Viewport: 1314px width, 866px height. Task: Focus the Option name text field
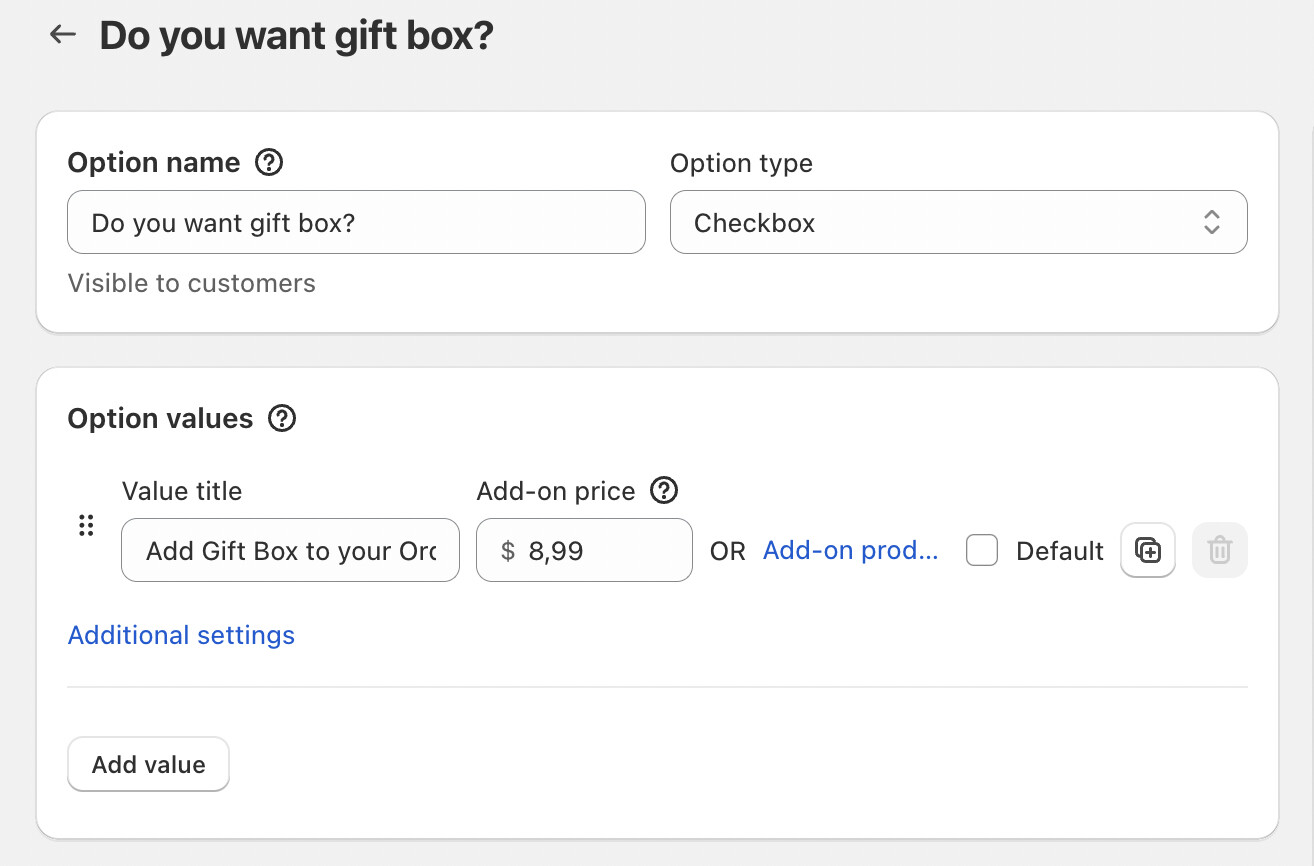tap(355, 222)
